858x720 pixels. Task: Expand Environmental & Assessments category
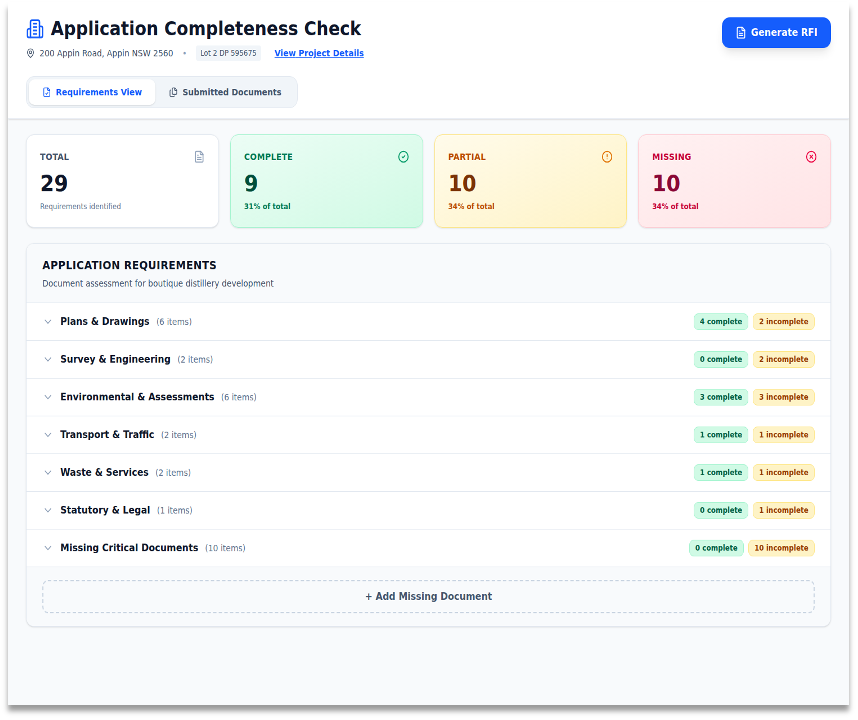click(137, 397)
